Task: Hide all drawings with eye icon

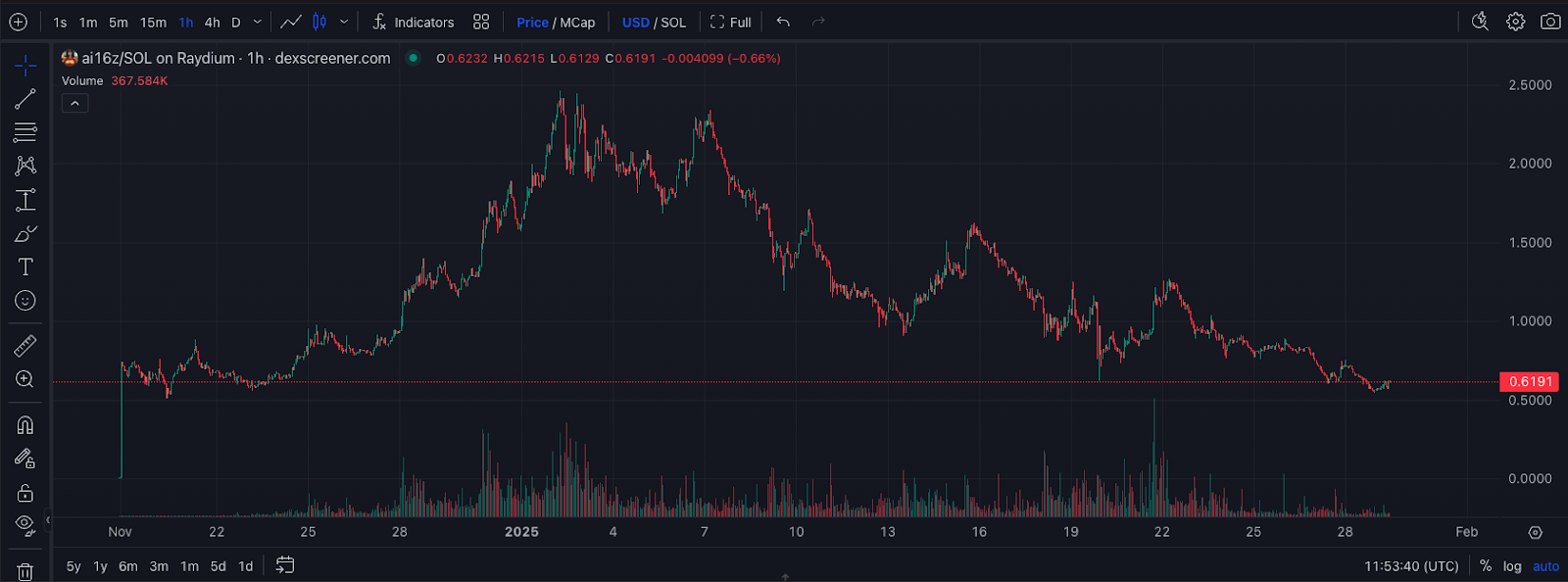Action: [x=25, y=524]
